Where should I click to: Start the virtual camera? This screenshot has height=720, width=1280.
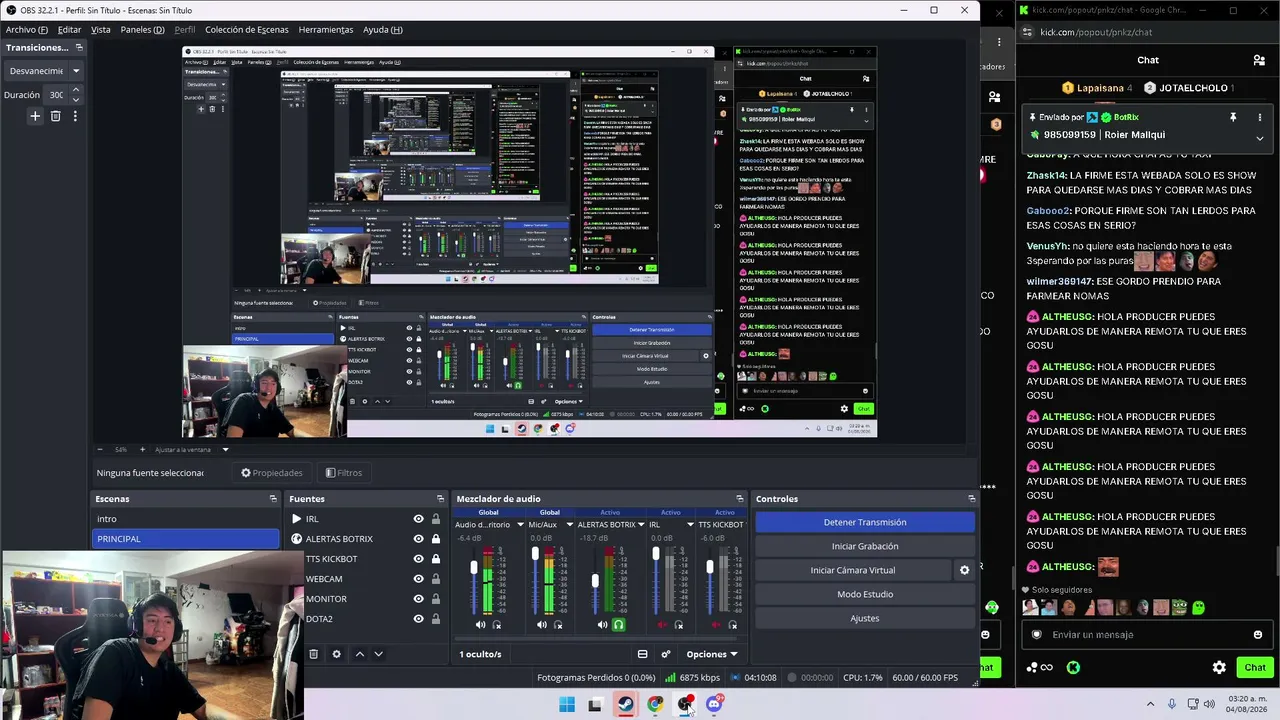pos(853,570)
